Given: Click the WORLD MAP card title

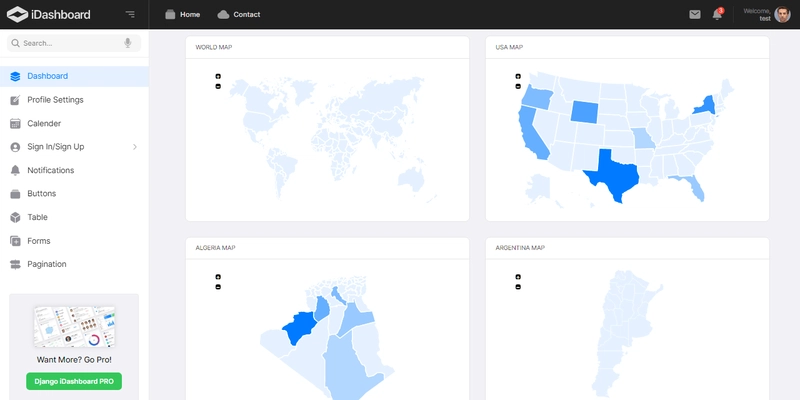Looking at the screenshot, I should [214, 47].
